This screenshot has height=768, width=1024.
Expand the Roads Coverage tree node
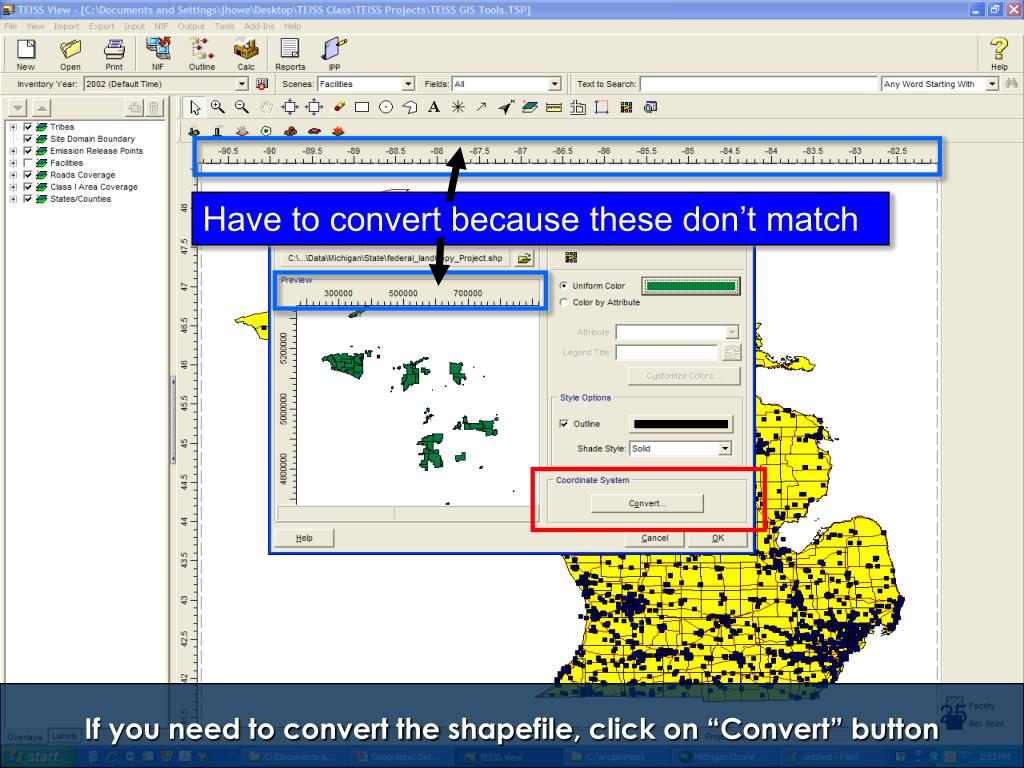[13, 175]
